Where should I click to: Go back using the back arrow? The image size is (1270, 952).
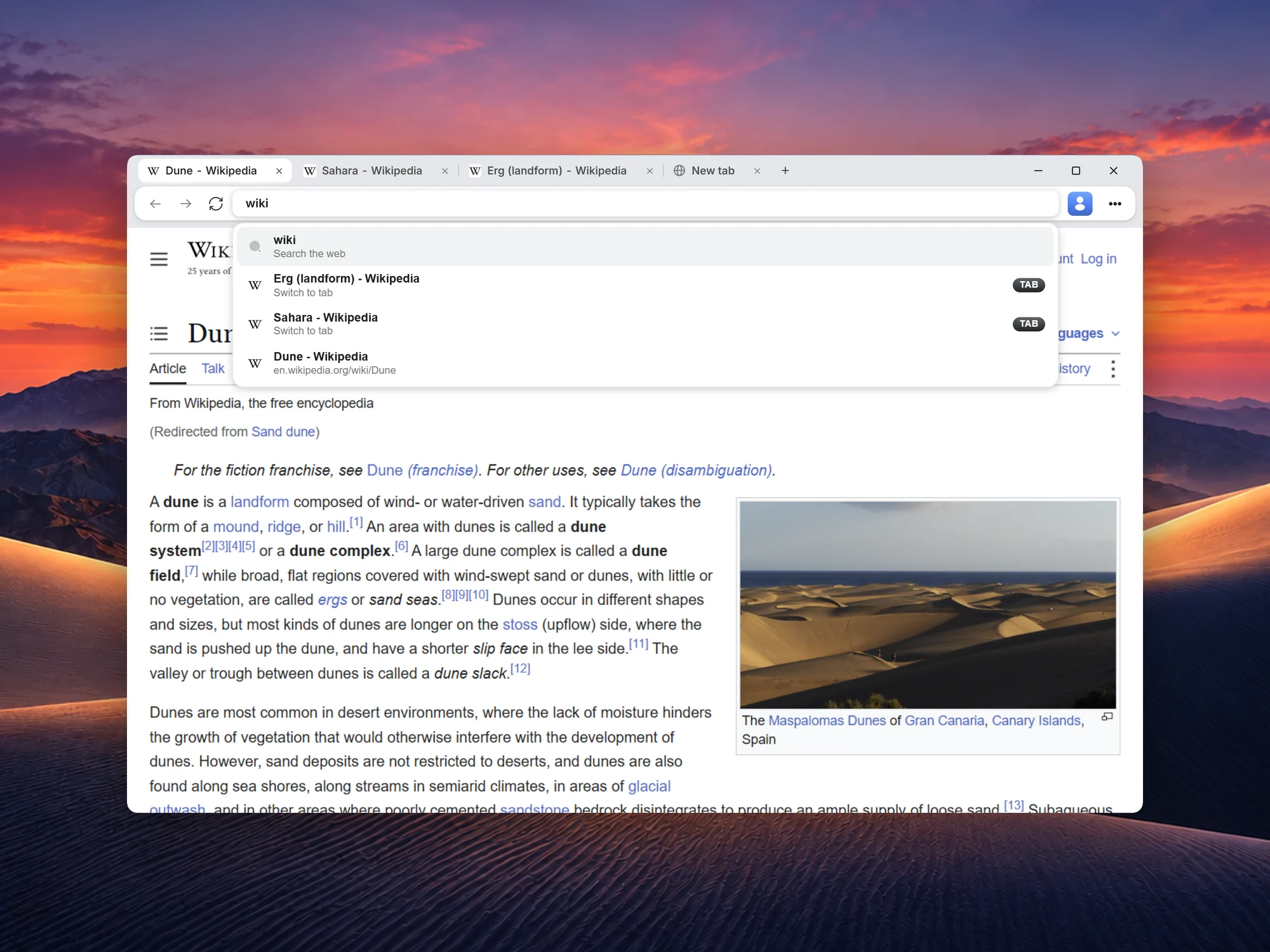click(156, 204)
